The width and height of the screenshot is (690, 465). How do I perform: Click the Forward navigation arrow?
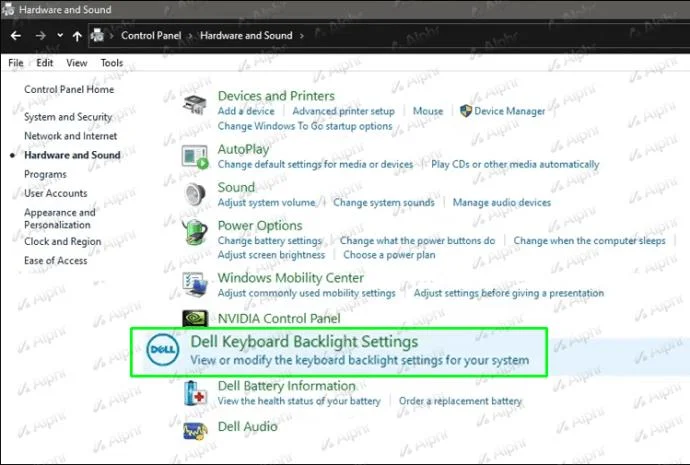pyautogui.click(x=40, y=36)
